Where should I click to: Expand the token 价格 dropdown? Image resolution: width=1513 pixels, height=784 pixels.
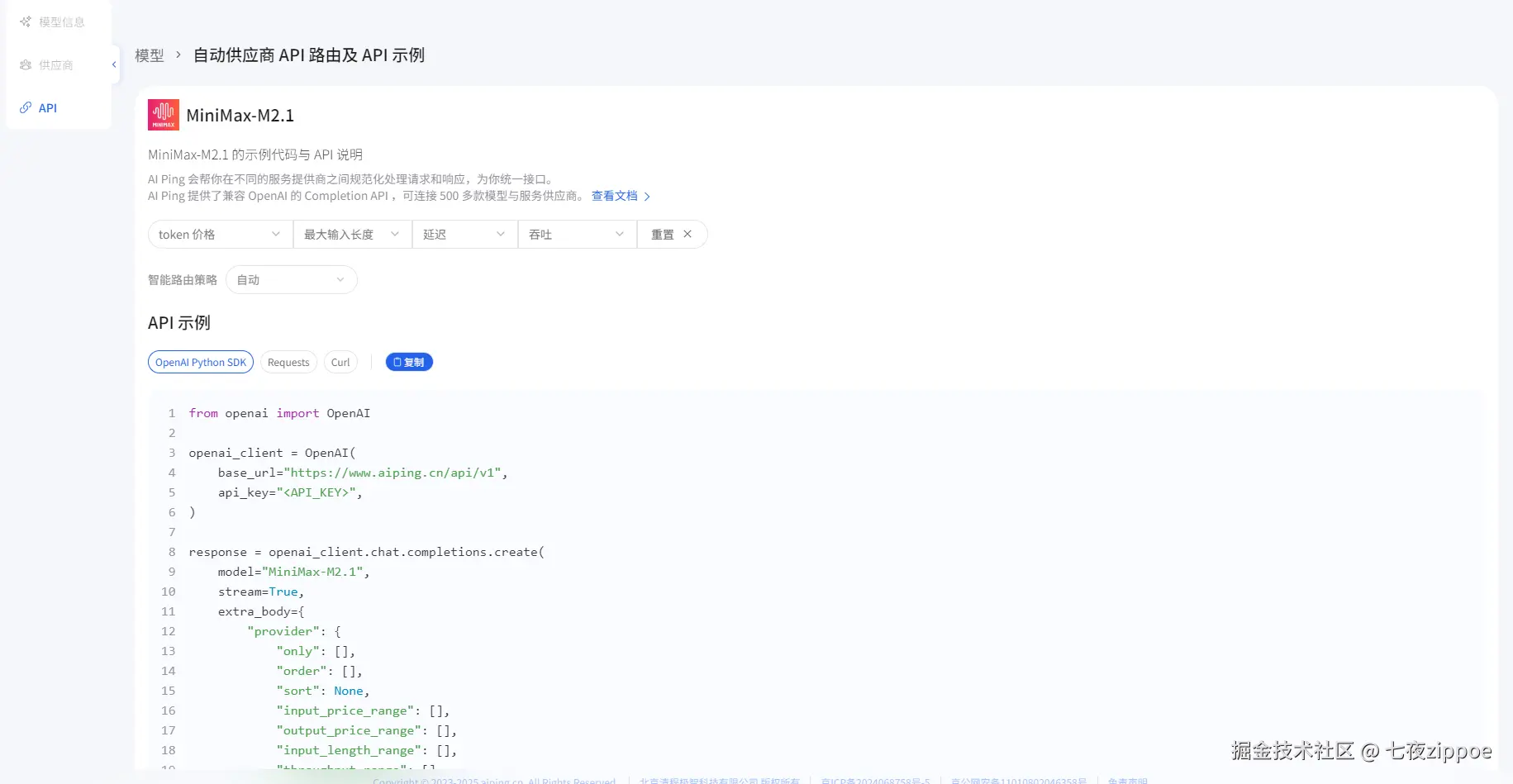[221, 235]
